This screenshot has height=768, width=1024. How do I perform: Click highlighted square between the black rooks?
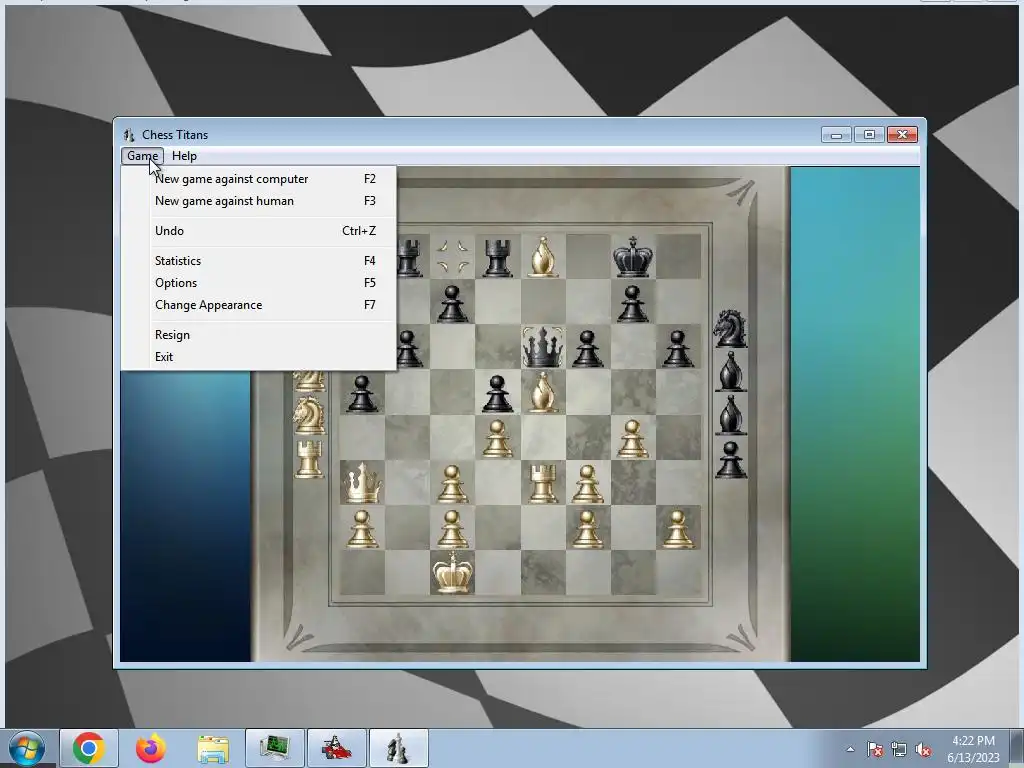tap(453, 257)
